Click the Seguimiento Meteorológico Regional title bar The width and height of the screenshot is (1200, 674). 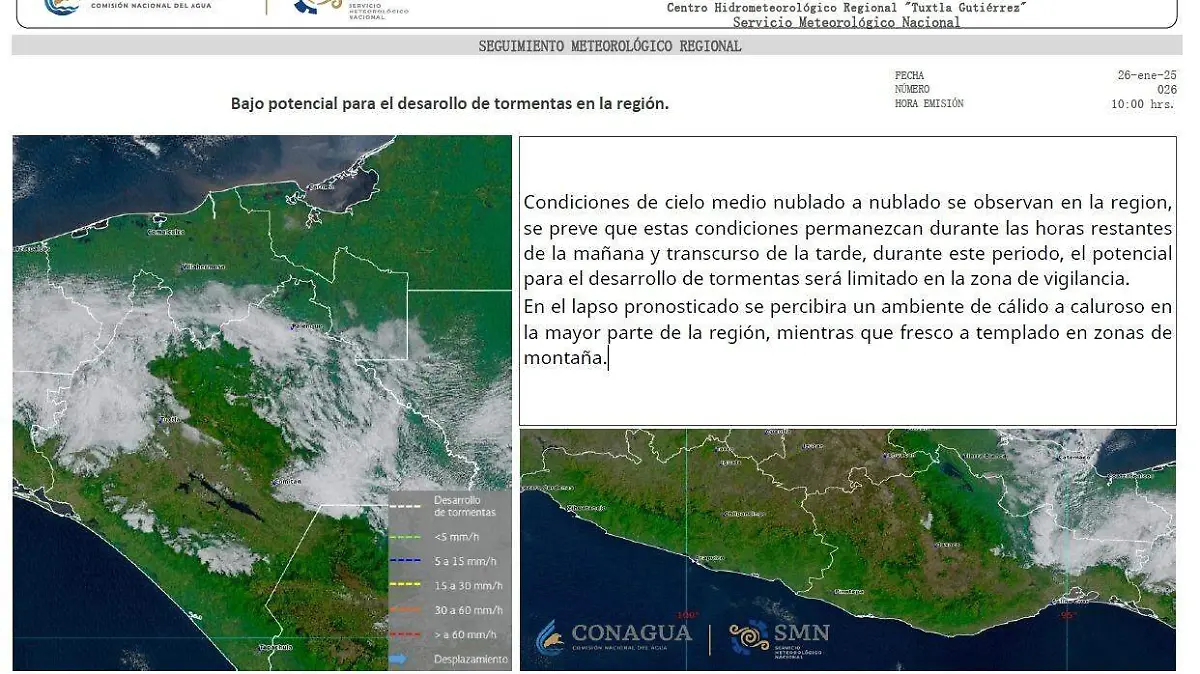[596, 46]
